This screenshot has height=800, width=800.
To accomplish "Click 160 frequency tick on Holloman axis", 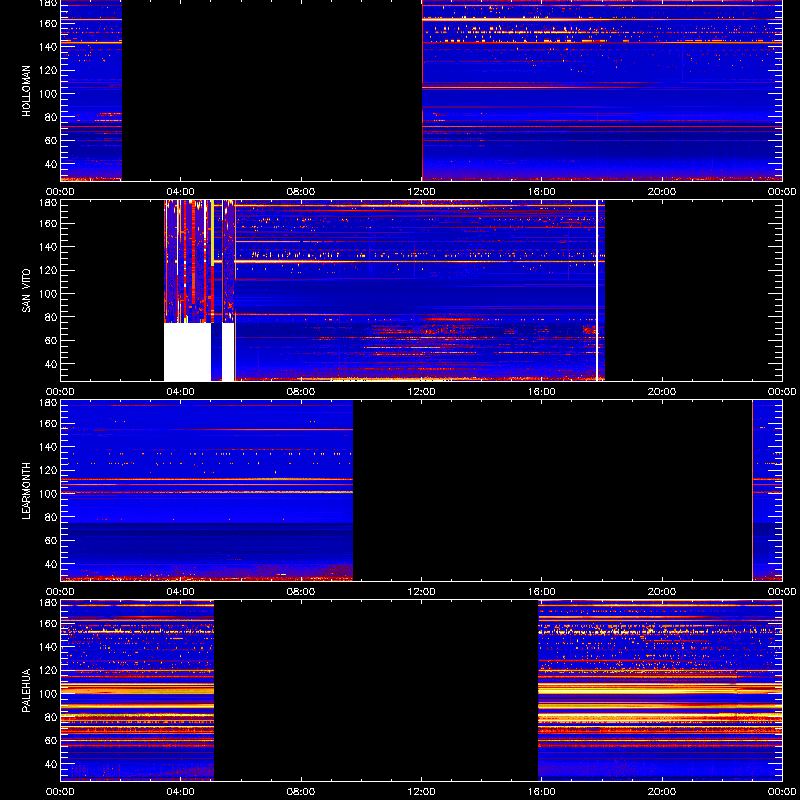I will tap(48, 23).
